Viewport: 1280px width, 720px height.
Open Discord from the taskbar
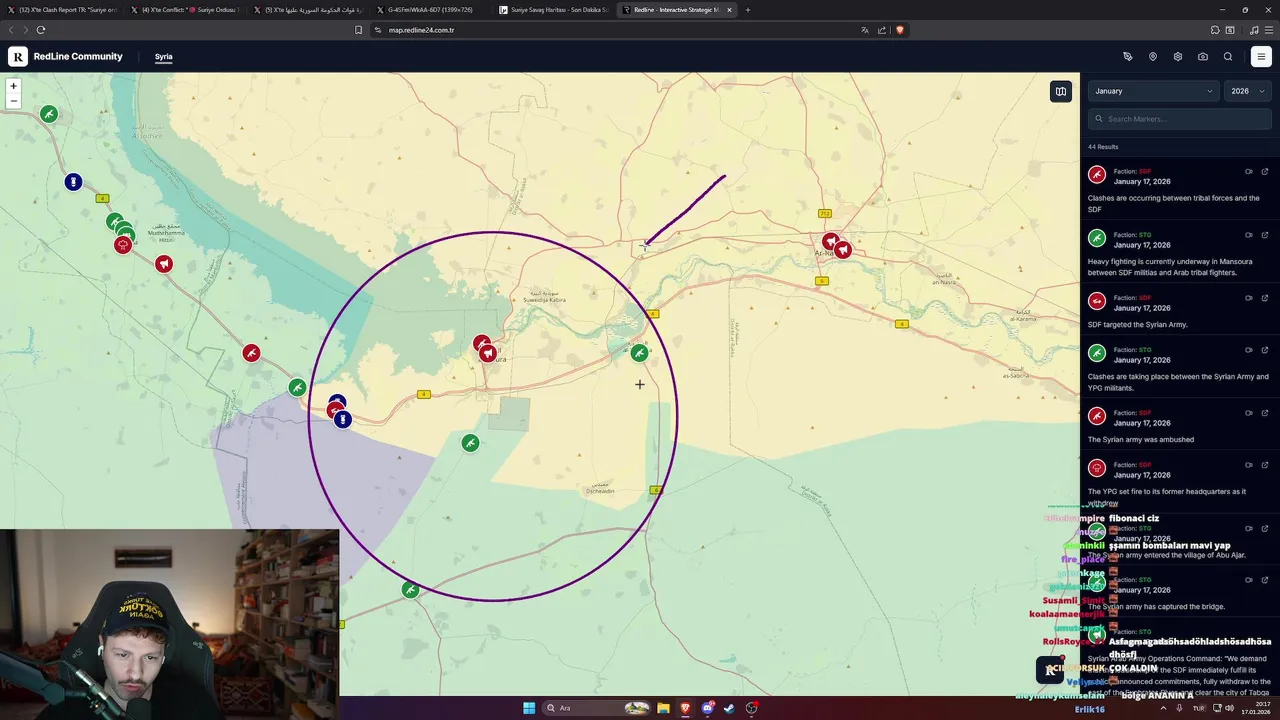point(708,708)
